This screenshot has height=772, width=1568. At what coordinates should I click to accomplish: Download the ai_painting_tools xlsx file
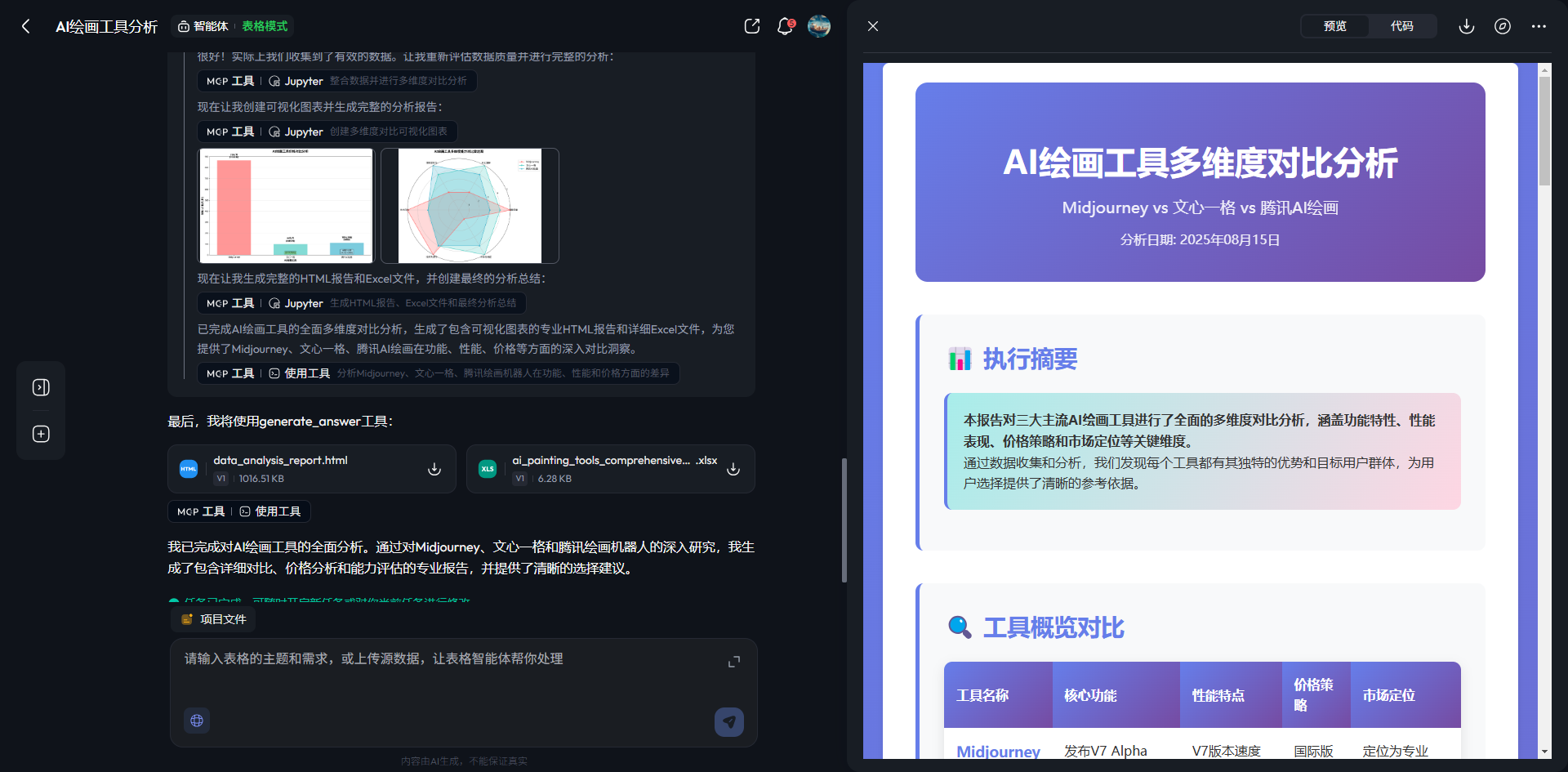[x=733, y=469]
